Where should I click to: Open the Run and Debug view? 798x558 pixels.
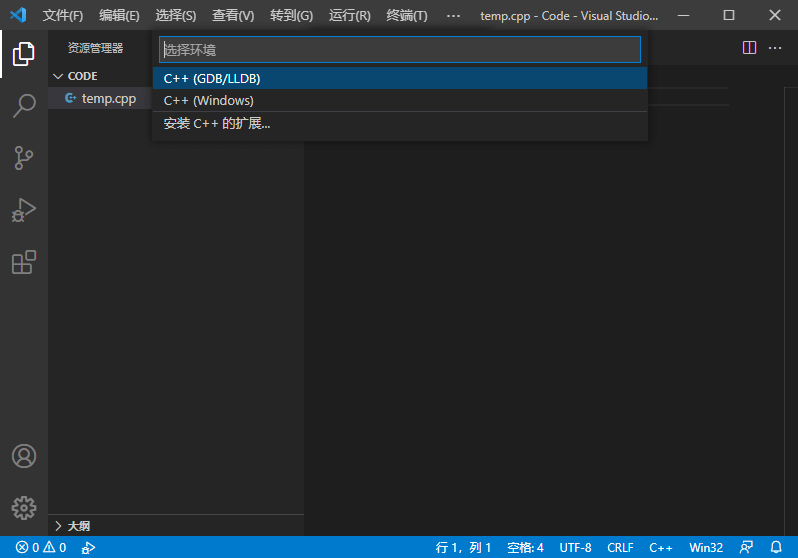pyautogui.click(x=23, y=210)
